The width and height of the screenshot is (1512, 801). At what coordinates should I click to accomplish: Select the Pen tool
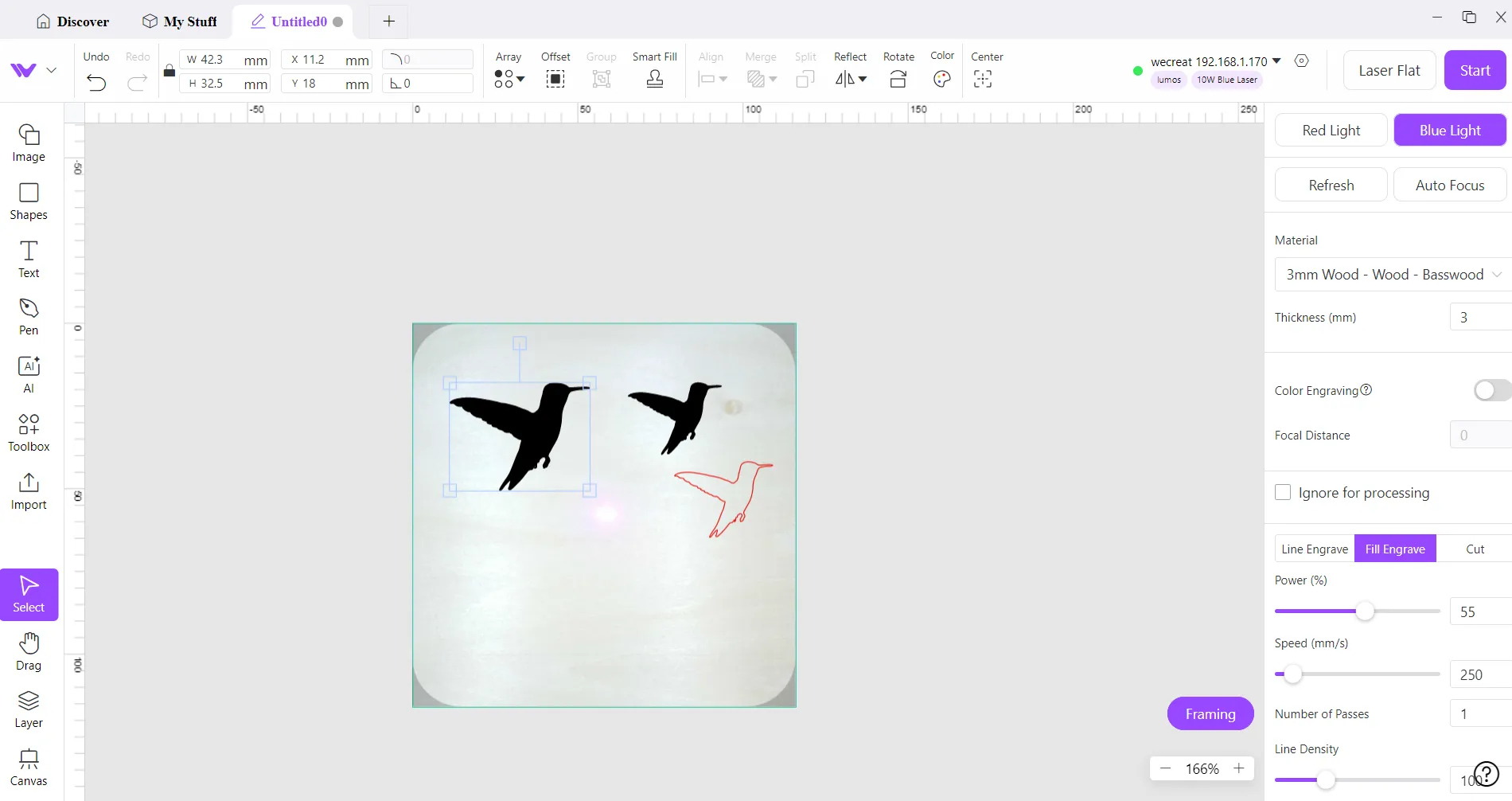pyautogui.click(x=29, y=317)
